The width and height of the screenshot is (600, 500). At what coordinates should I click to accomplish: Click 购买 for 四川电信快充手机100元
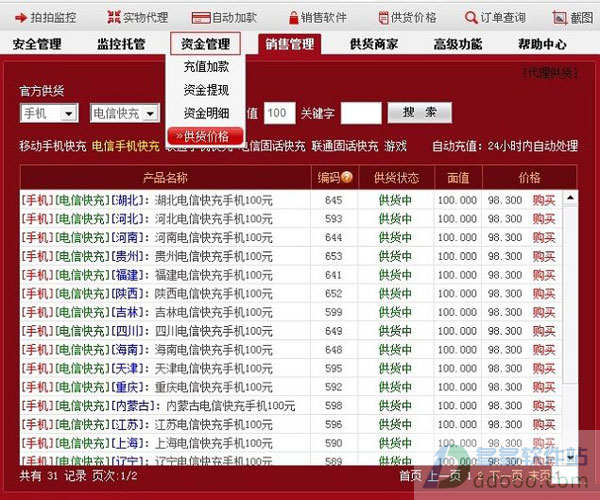click(x=544, y=331)
